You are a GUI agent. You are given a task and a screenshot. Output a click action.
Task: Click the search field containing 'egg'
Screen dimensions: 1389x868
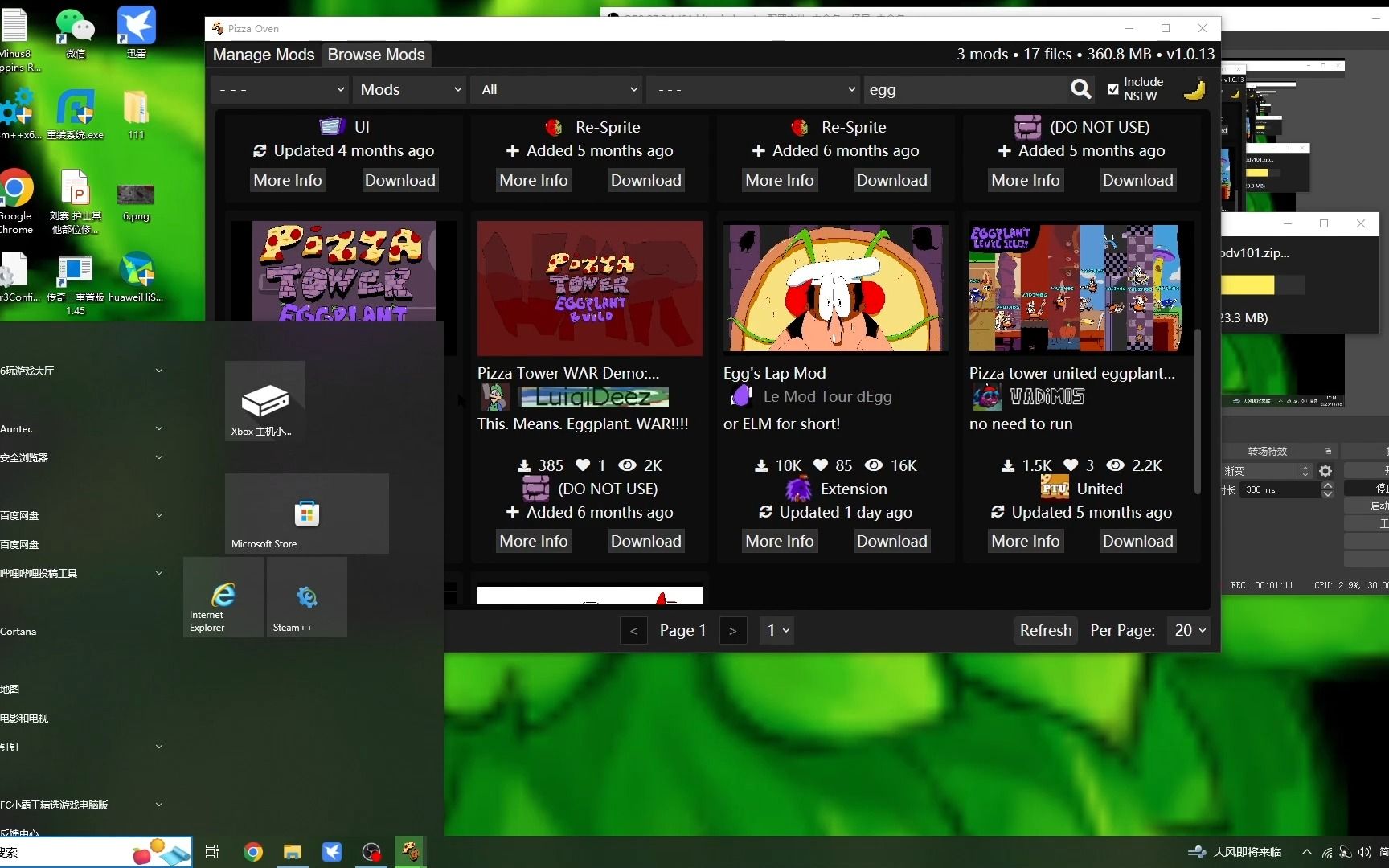tap(965, 89)
